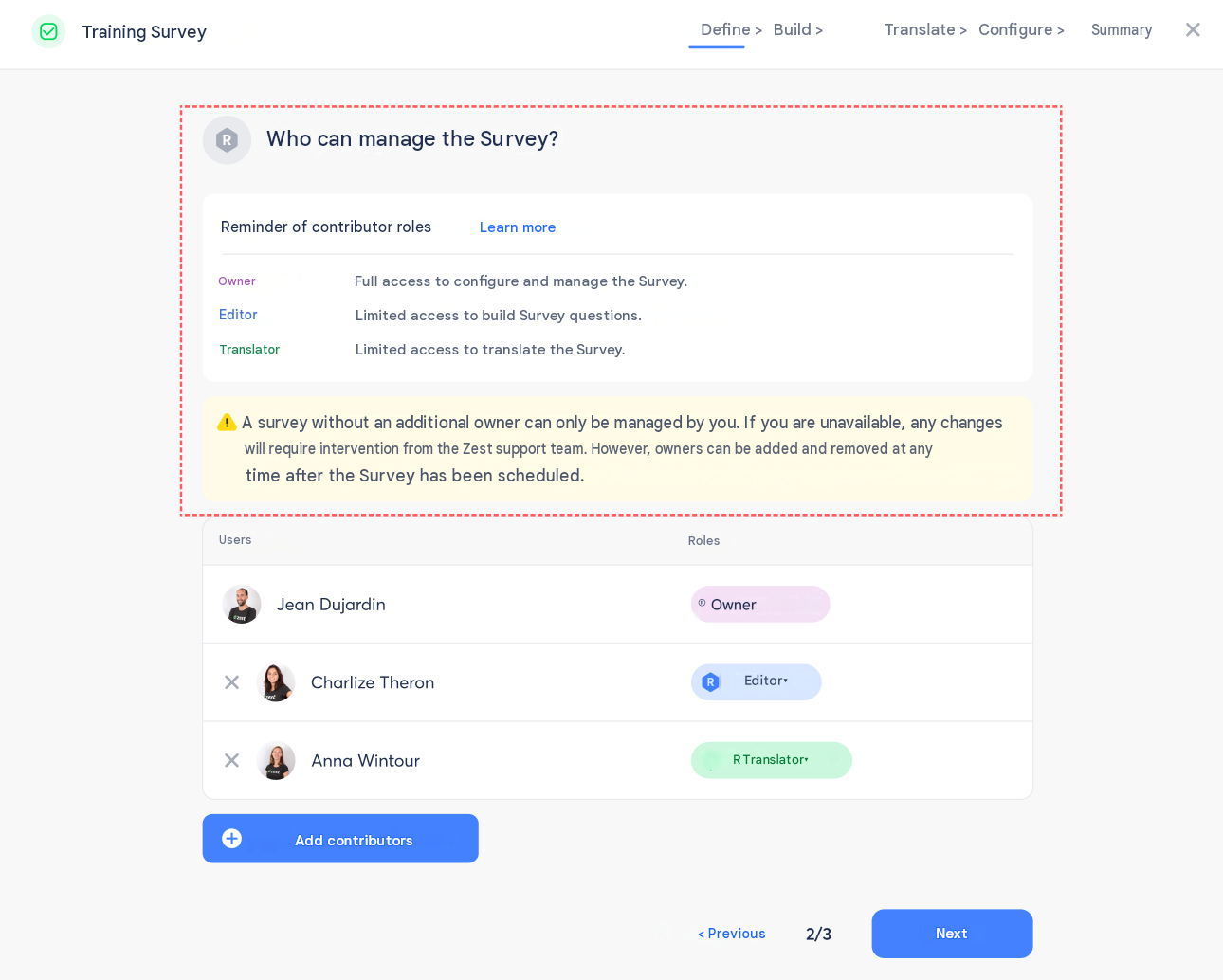Remove Charlize Theron with the X icon
The height and width of the screenshot is (980, 1223).
pos(231,682)
